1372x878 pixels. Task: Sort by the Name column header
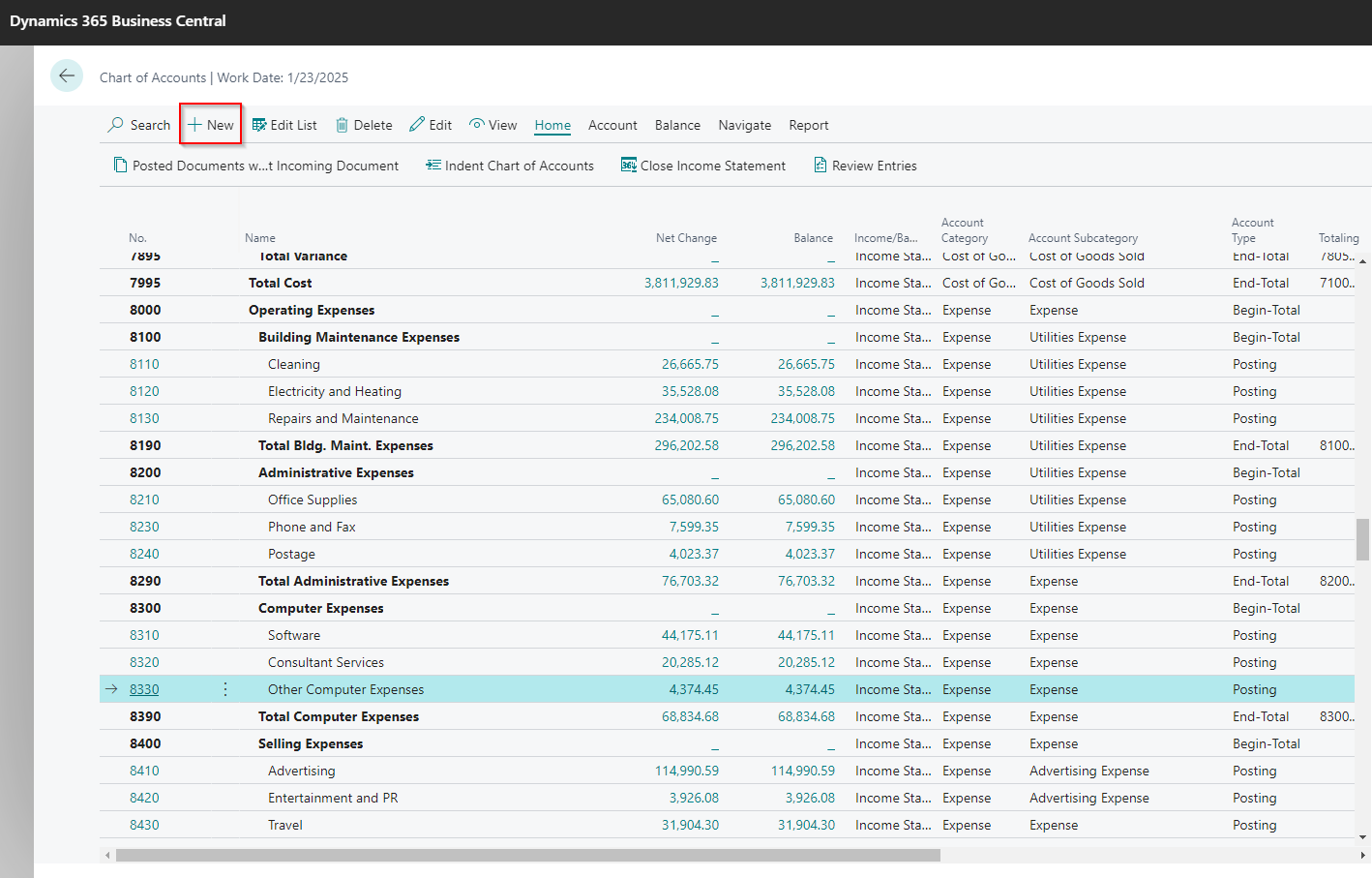260,238
